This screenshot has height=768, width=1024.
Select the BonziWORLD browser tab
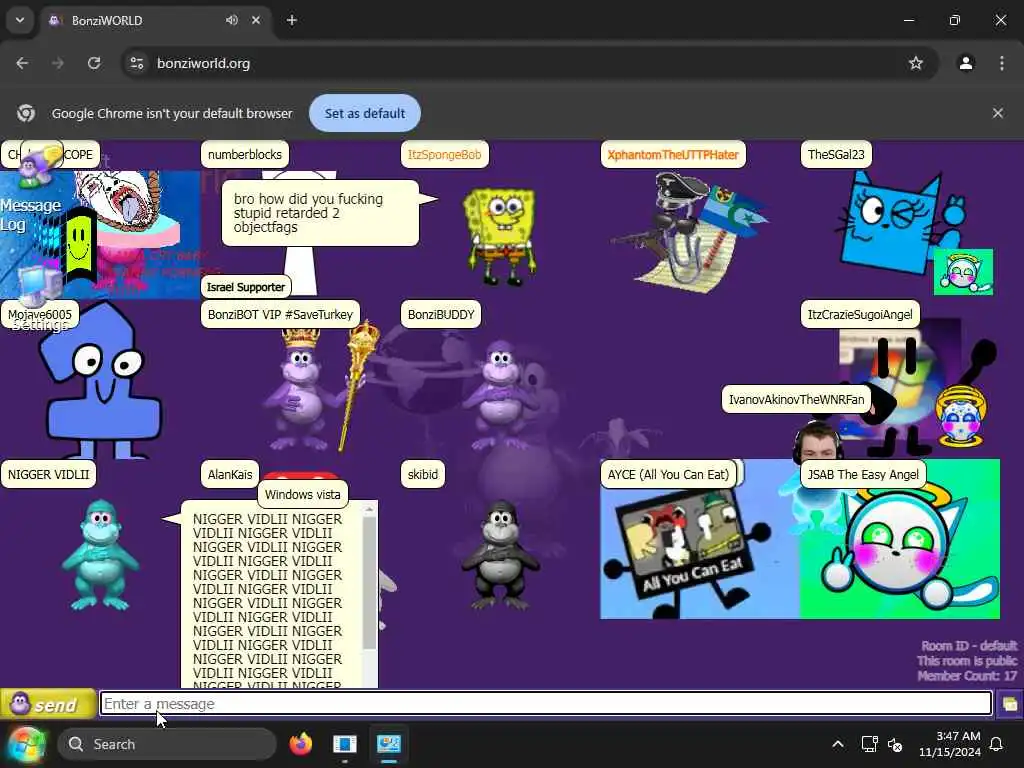click(x=153, y=20)
